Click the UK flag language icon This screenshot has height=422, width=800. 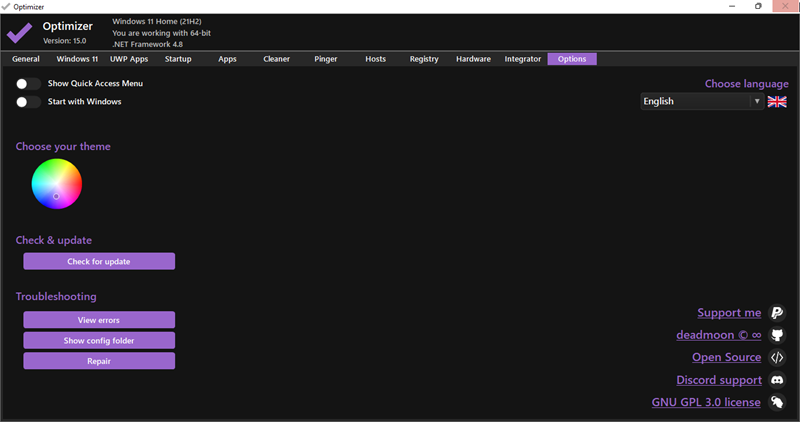[x=777, y=102]
